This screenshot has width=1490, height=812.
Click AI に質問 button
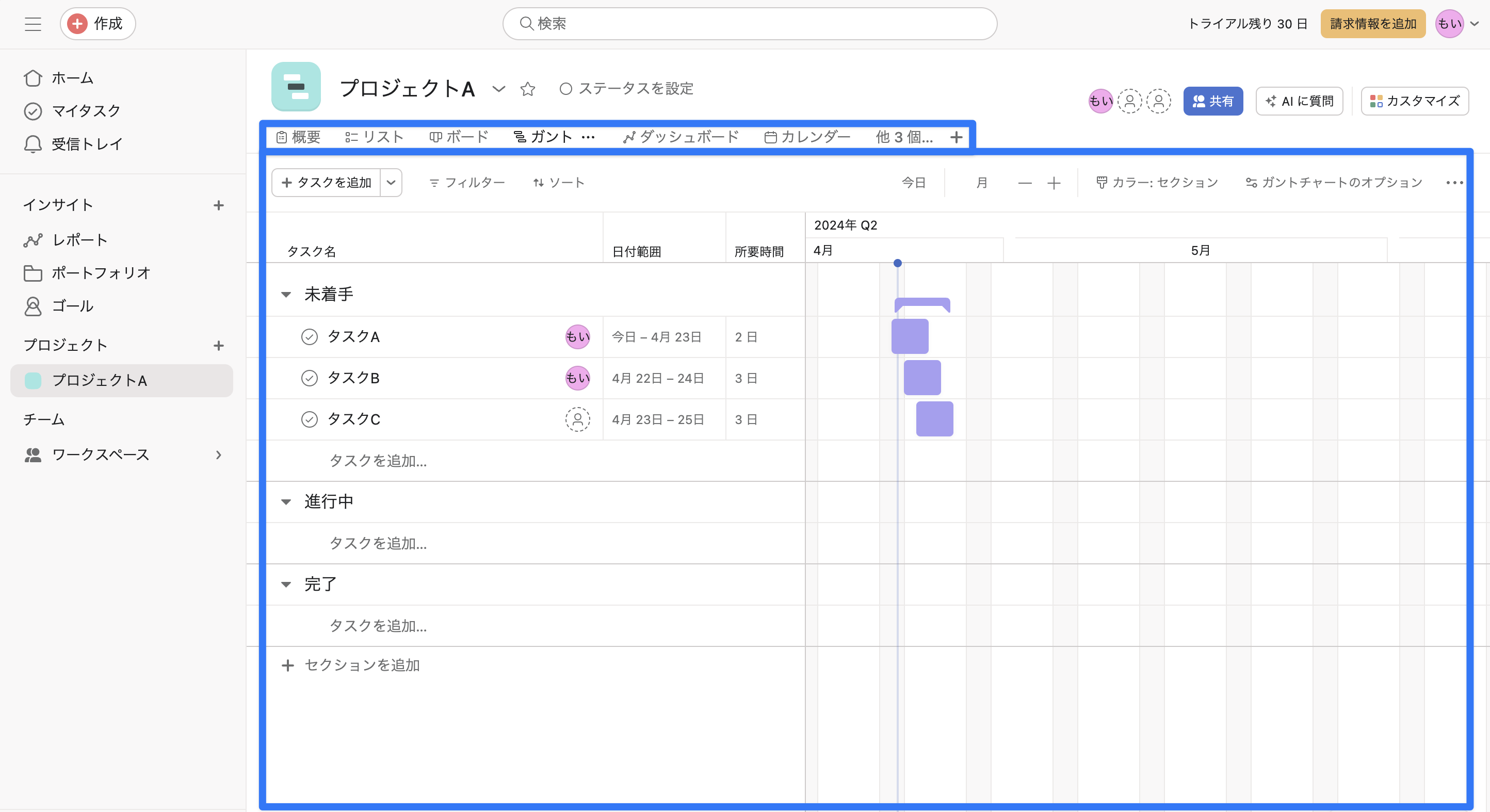(1299, 101)
